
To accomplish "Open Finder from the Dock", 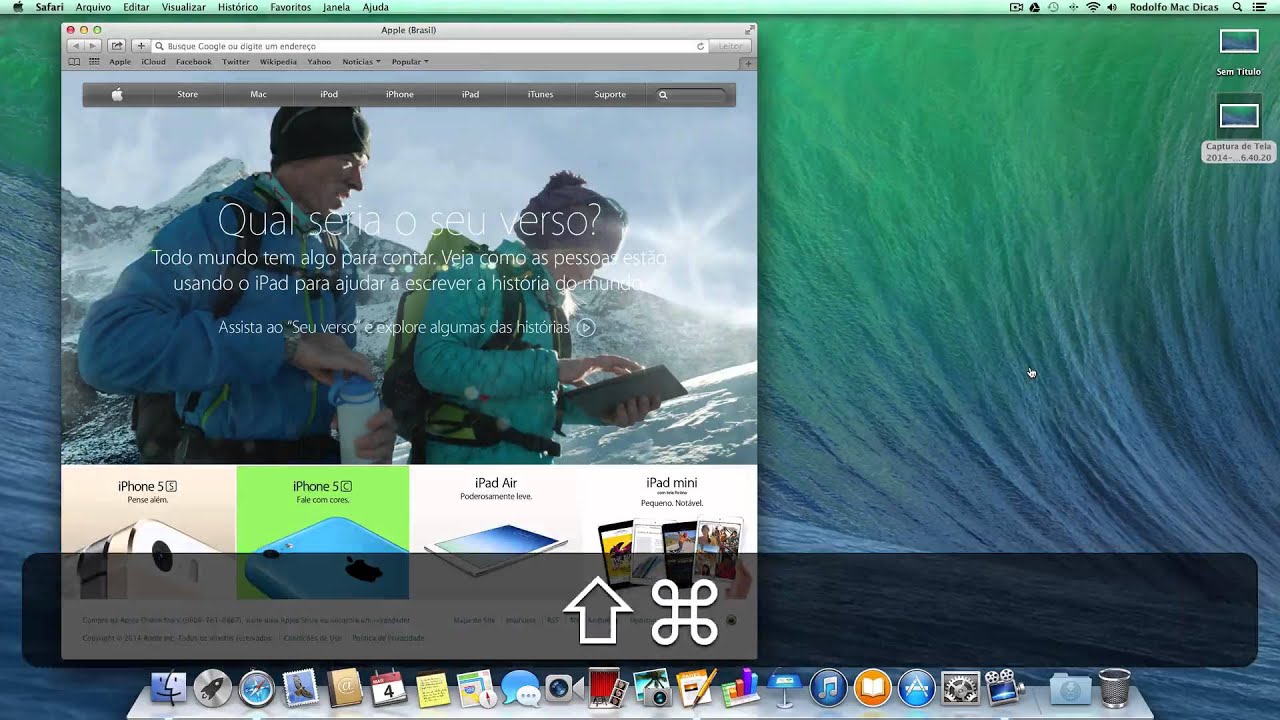I will [169, 688].
